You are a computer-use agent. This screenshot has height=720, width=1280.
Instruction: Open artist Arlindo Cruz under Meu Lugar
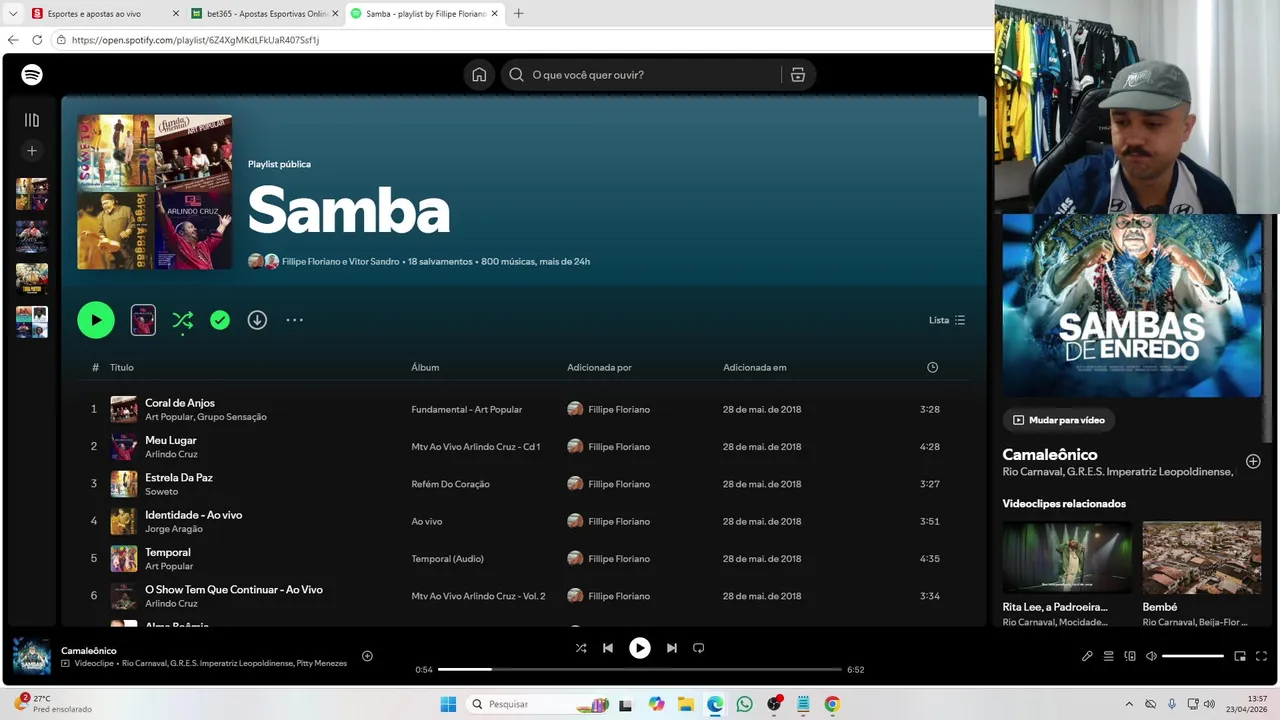(171, 454)
